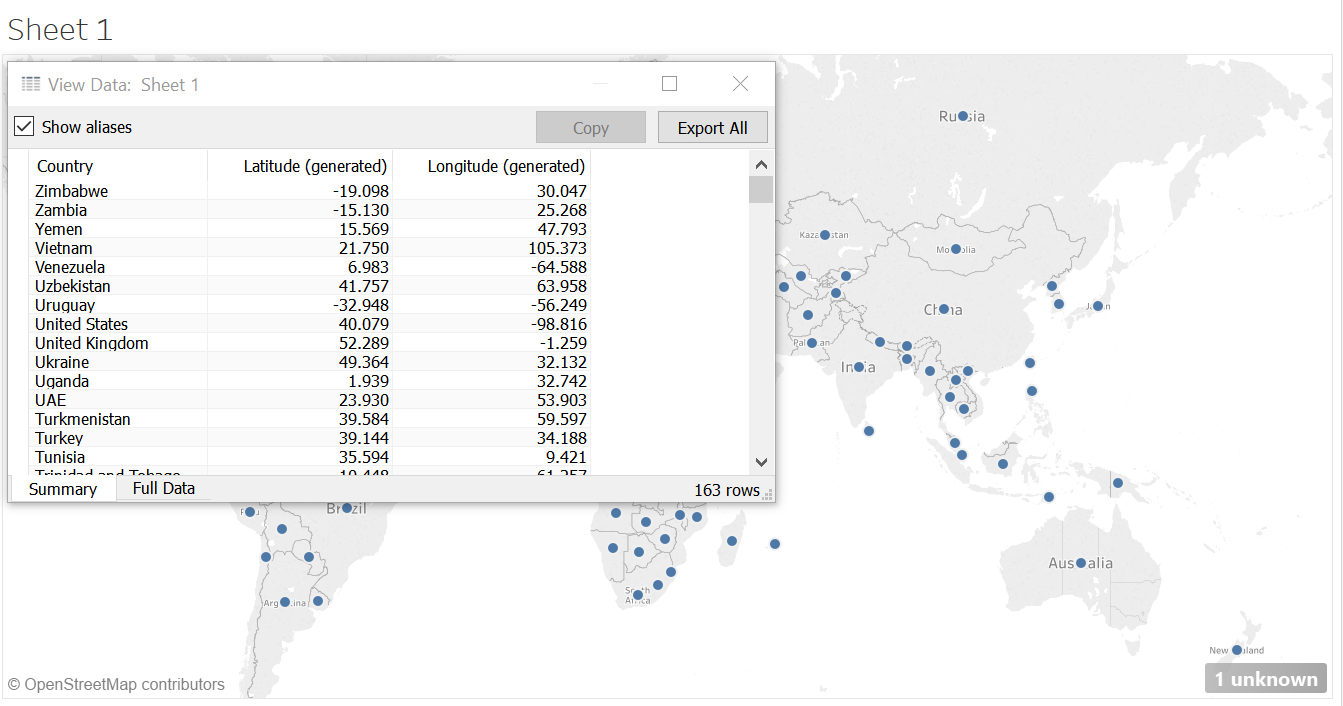The image size is (1343, 706).
Task: Maximize the View Data dialog
Action: point(670,84)
